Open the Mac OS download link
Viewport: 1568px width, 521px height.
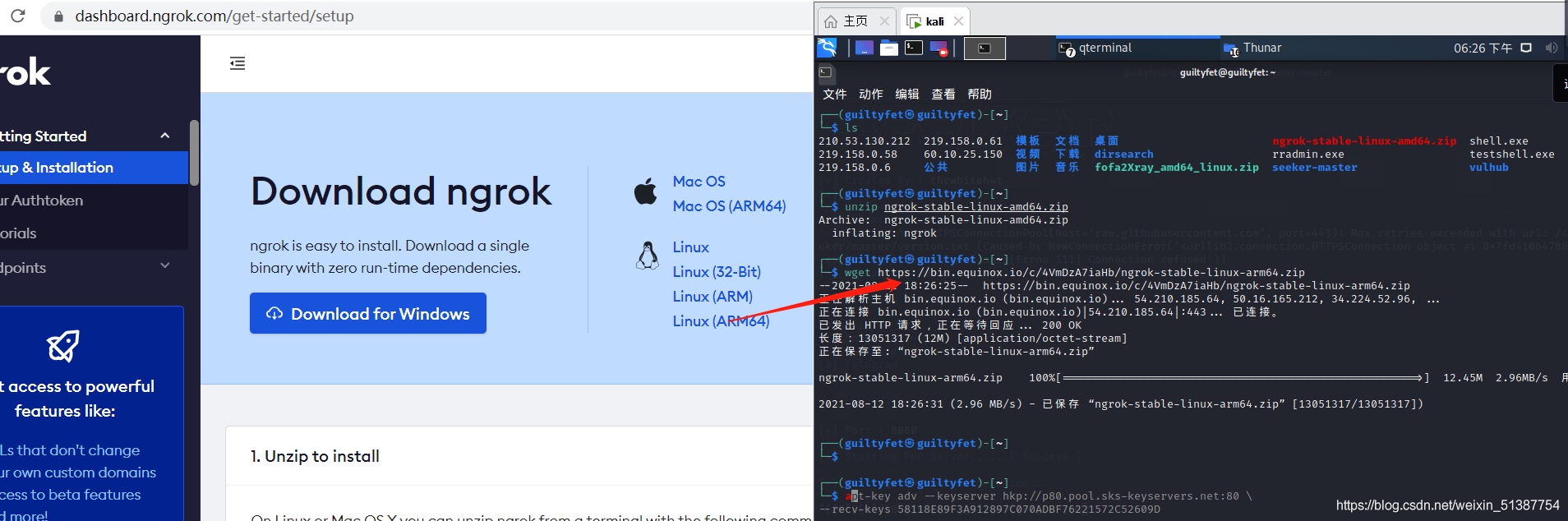[699, 182]
